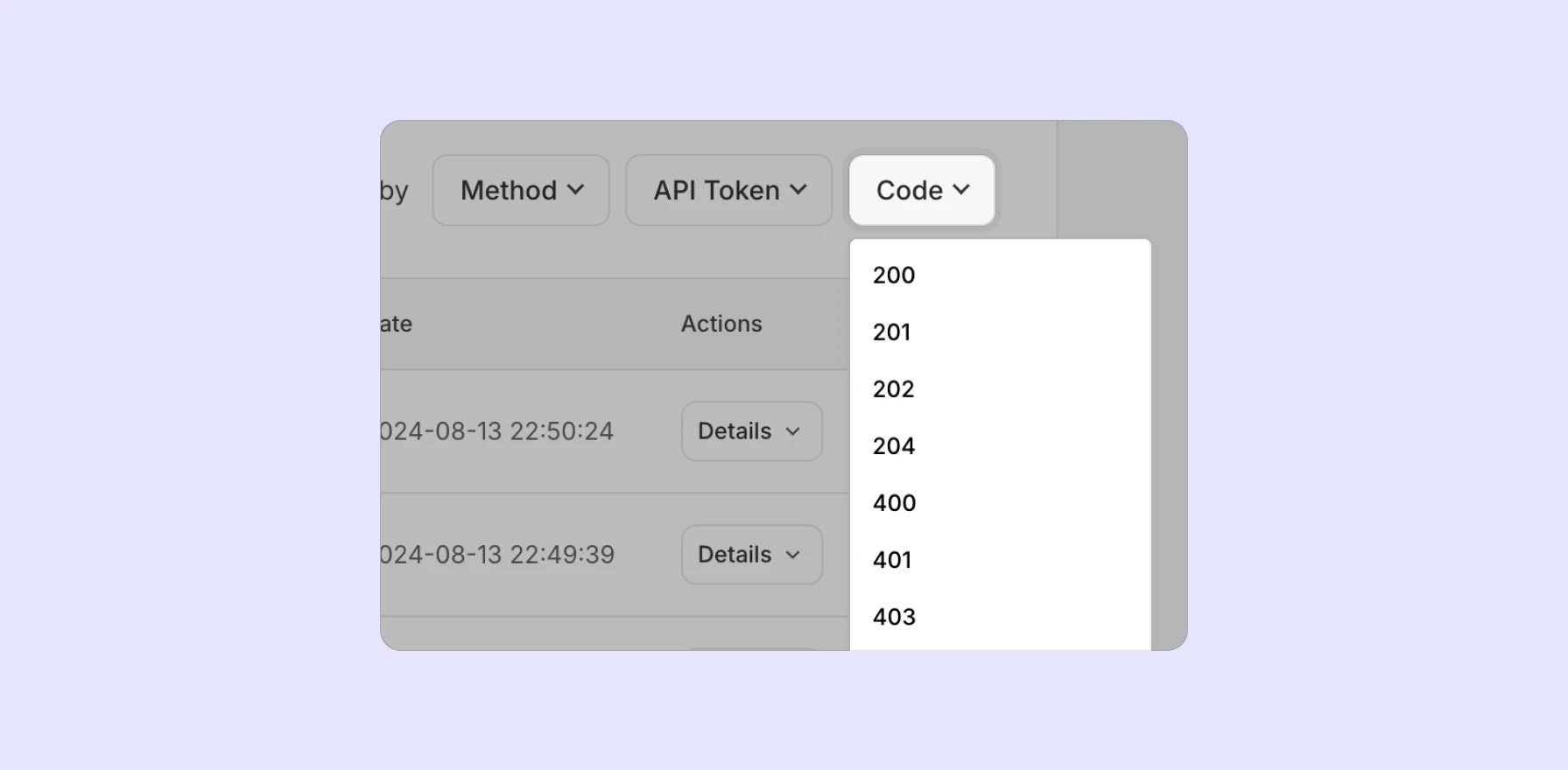Open the API Token filter dropdown
1568x770 pixels.
tap(728, 190)
